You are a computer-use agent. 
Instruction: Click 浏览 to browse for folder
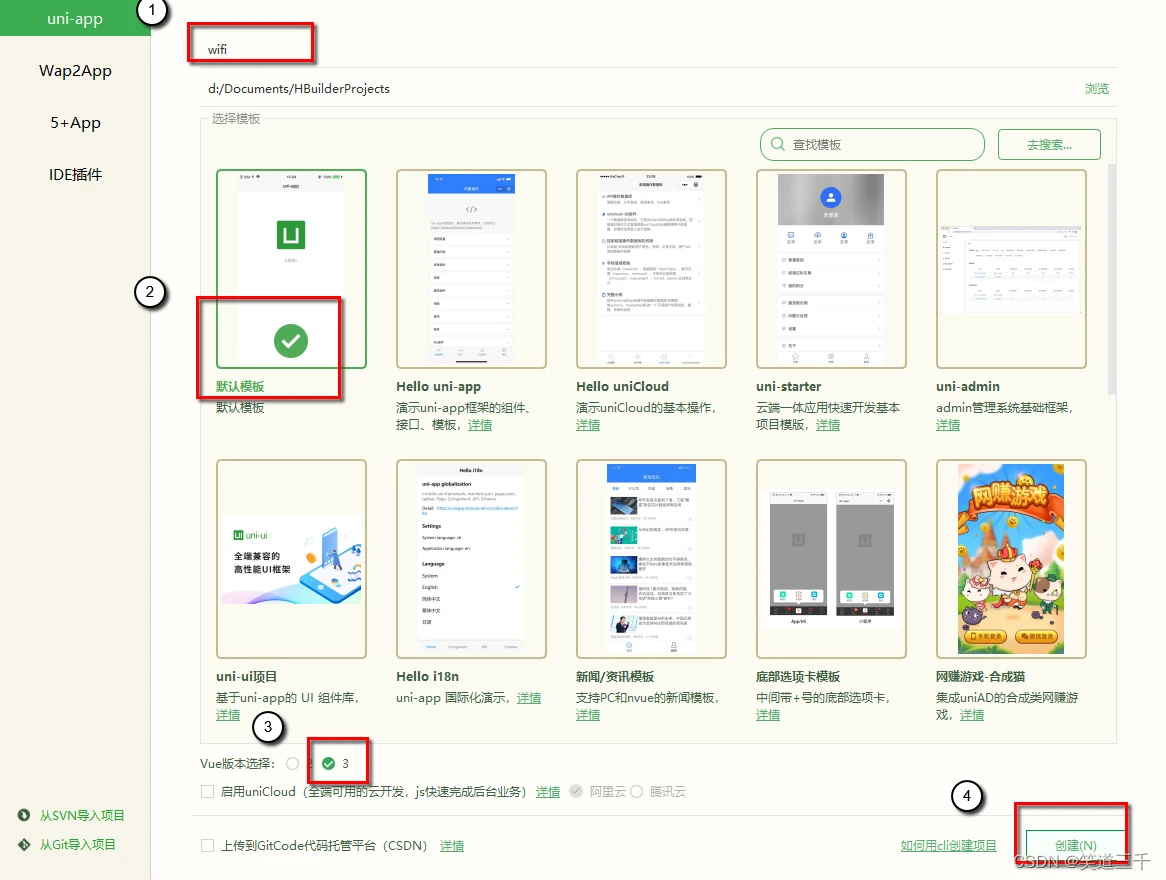click(1096, 89)
